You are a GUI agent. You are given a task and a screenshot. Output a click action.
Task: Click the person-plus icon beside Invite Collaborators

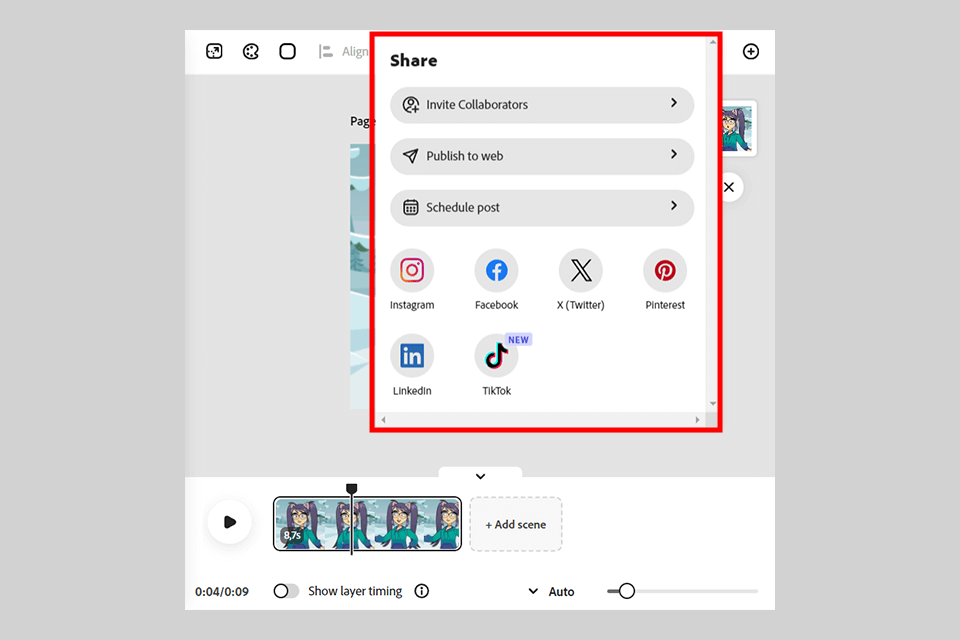pos(411,105)
